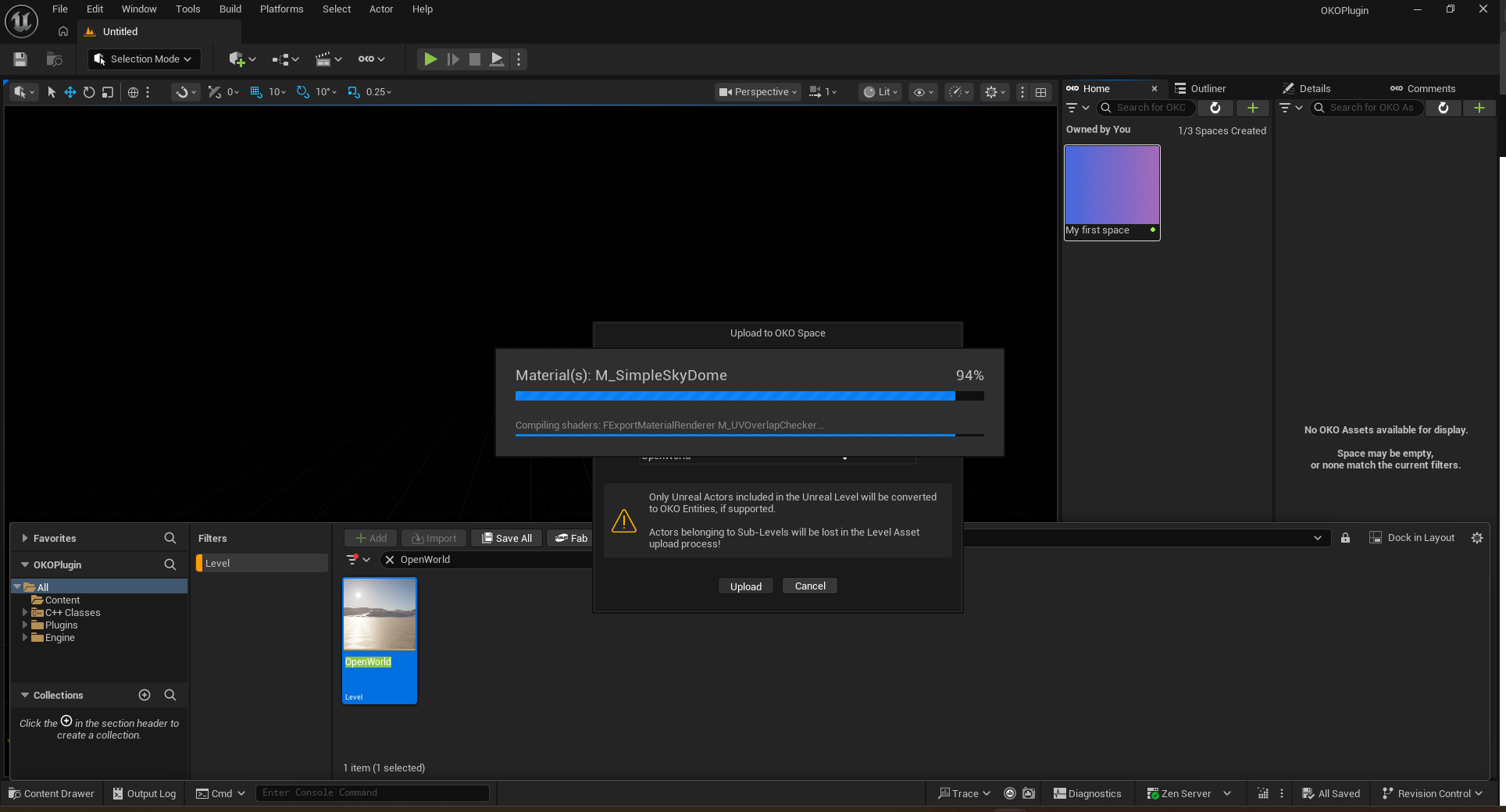1506x812 pixels.
Task: Activate the rotate gizmo tool
Action: click(x=89, y=92)
